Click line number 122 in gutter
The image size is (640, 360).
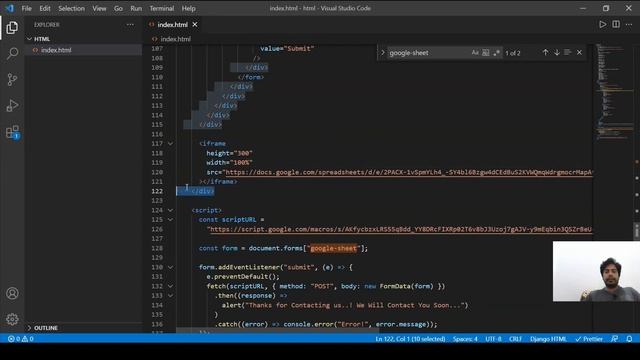coord(157,191)
